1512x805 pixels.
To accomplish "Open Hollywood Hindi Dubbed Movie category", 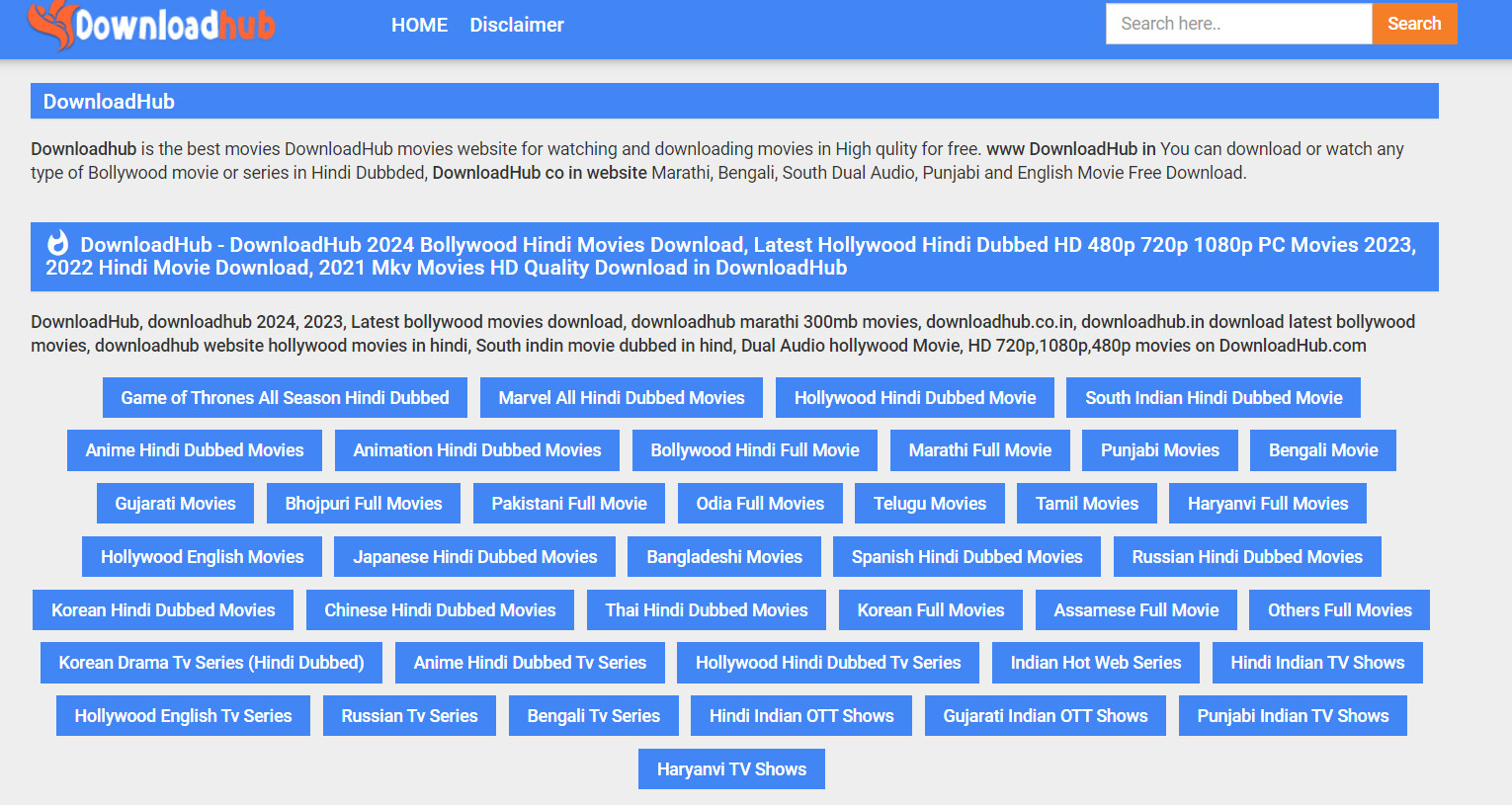I will click(915, 397).
